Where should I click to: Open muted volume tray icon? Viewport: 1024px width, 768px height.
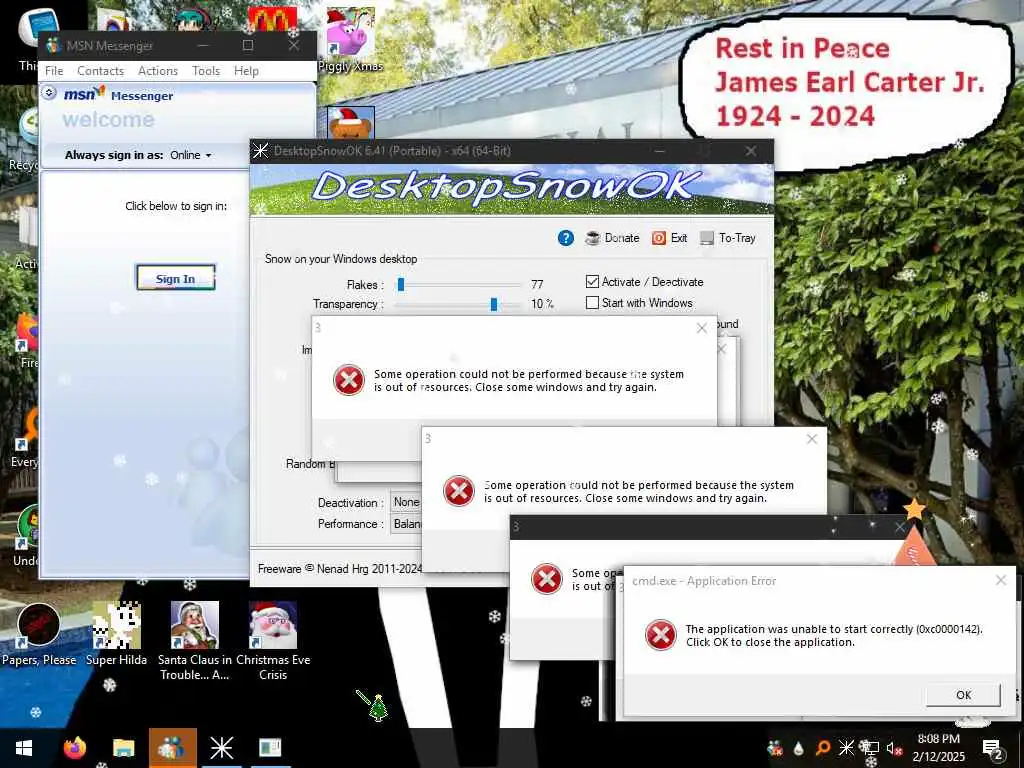[894, 748]
